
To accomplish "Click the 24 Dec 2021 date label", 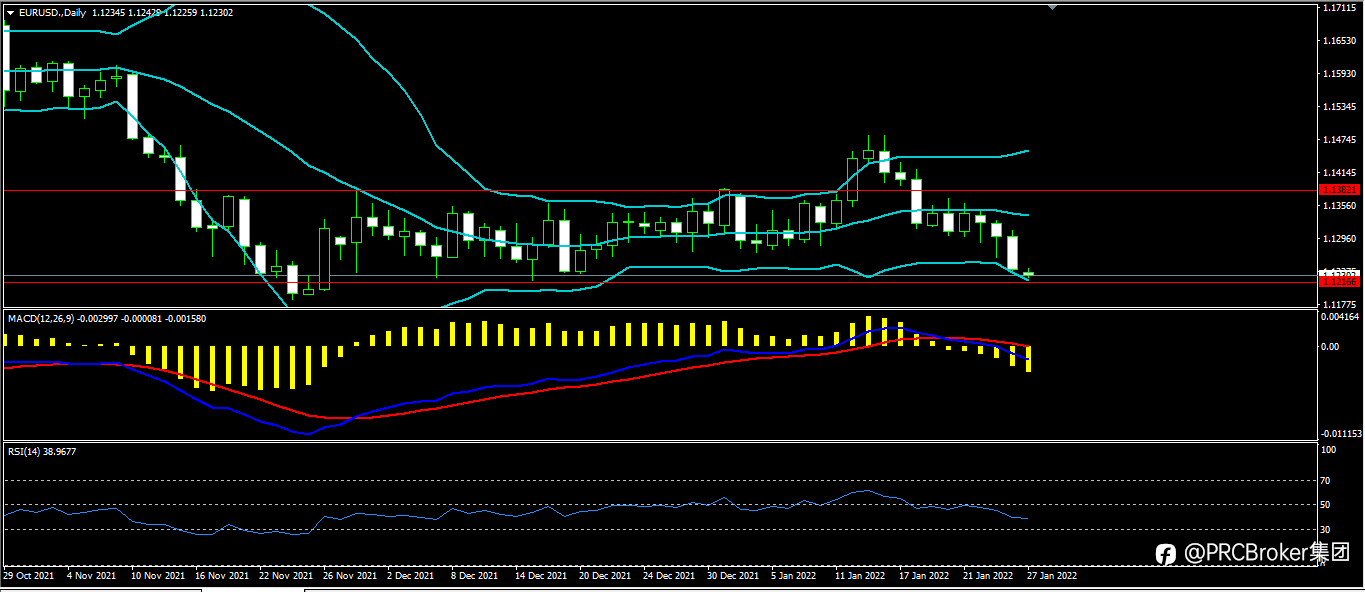I will pyautogui.click(x=668, y=575).
